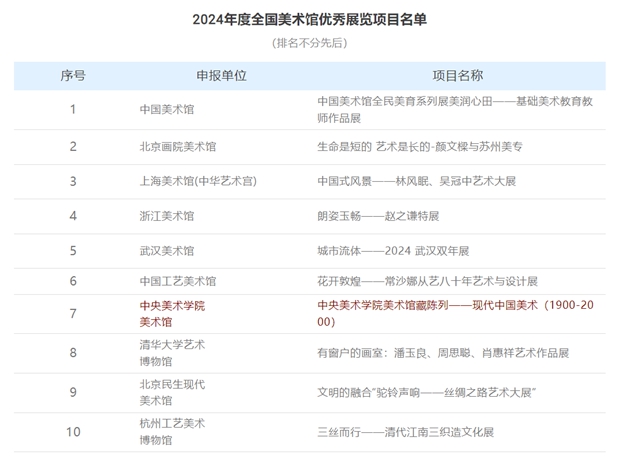Select the 浙江美术馆 cell
Screen dimensions: 622x462
167,216
